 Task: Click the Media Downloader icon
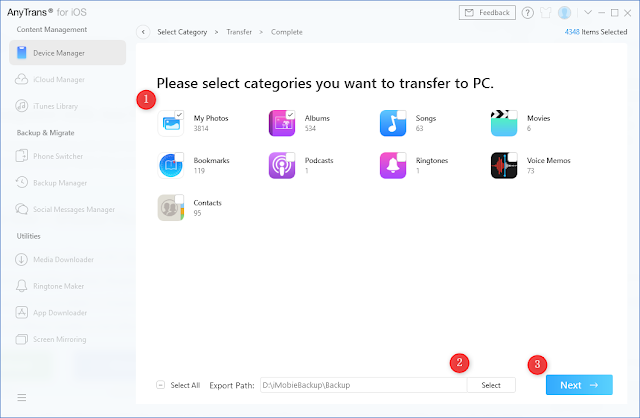[x=21, y=259]
